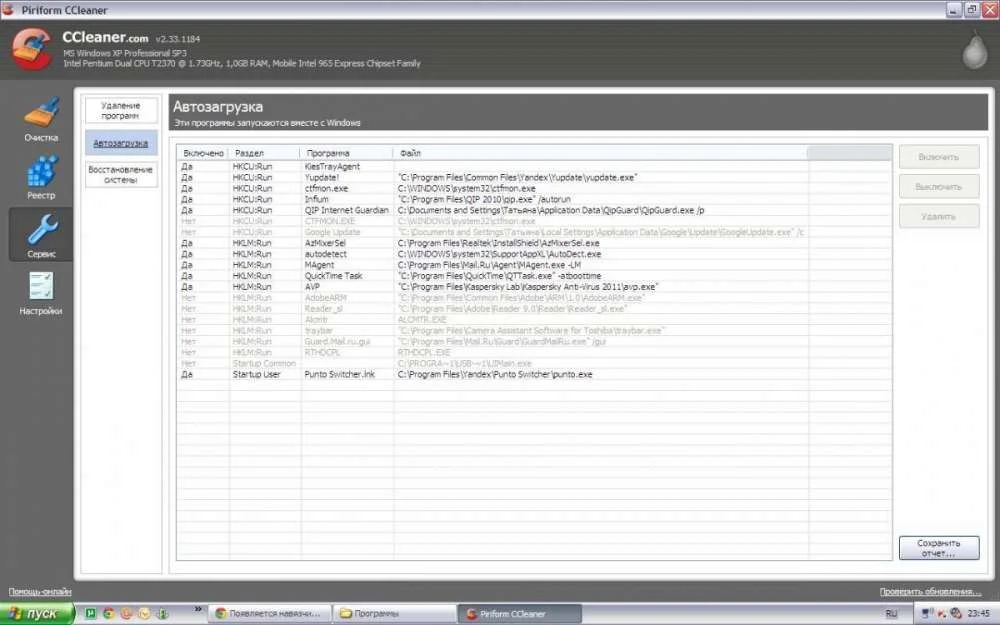Switch to the Автозагрузка tab

(x=121, y=143)
